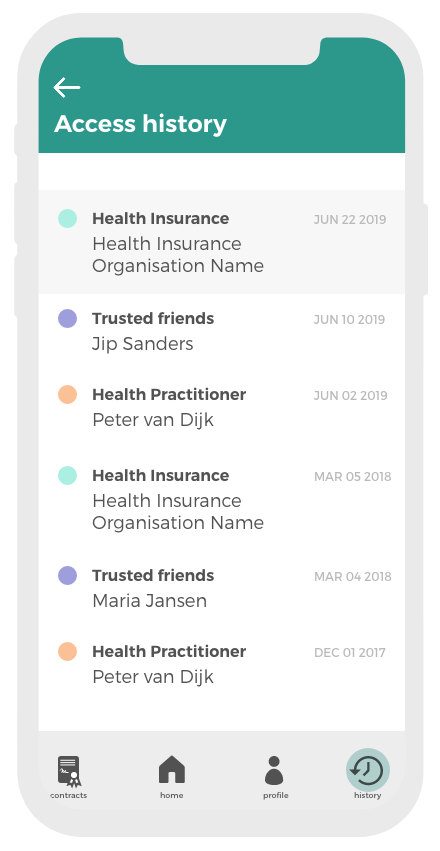440x851 pixels.
Task: Click purple dot next to Jip Sanders
Action: [67, 319]
